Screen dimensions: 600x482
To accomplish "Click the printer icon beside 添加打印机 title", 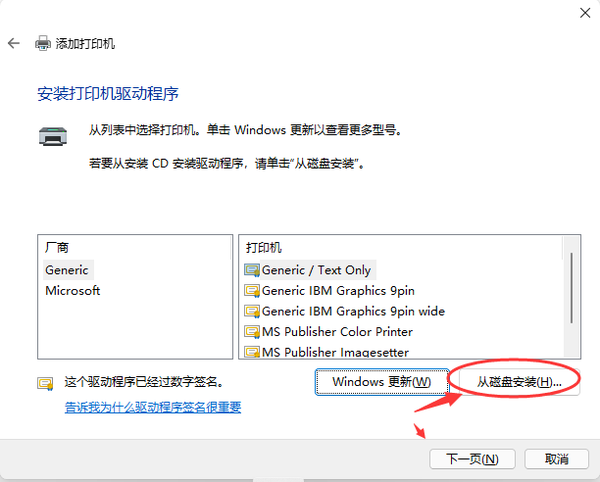I will click(43, 44).
